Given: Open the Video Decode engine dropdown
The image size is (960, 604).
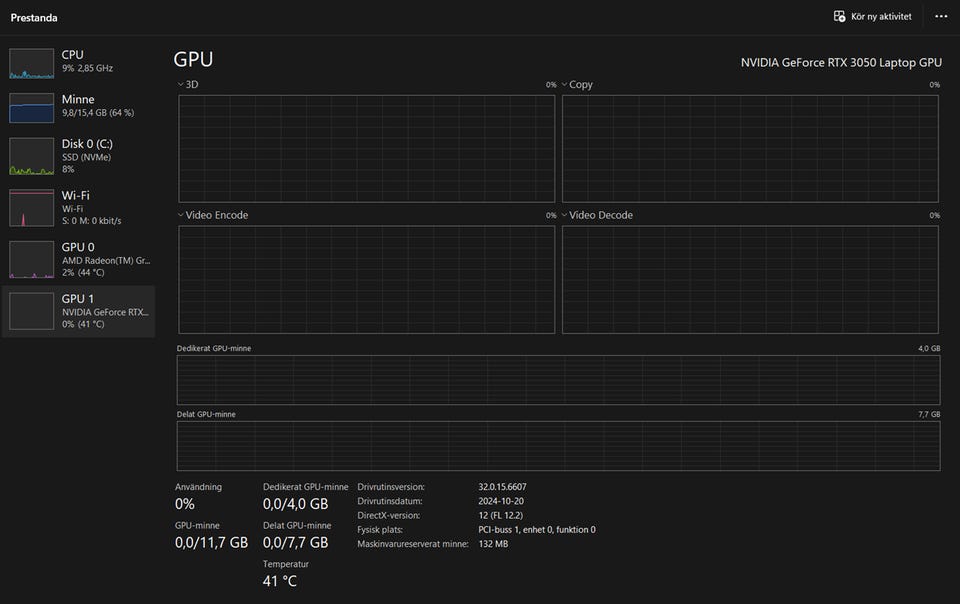Looking at the screenshot, I should tap(564, 215).
